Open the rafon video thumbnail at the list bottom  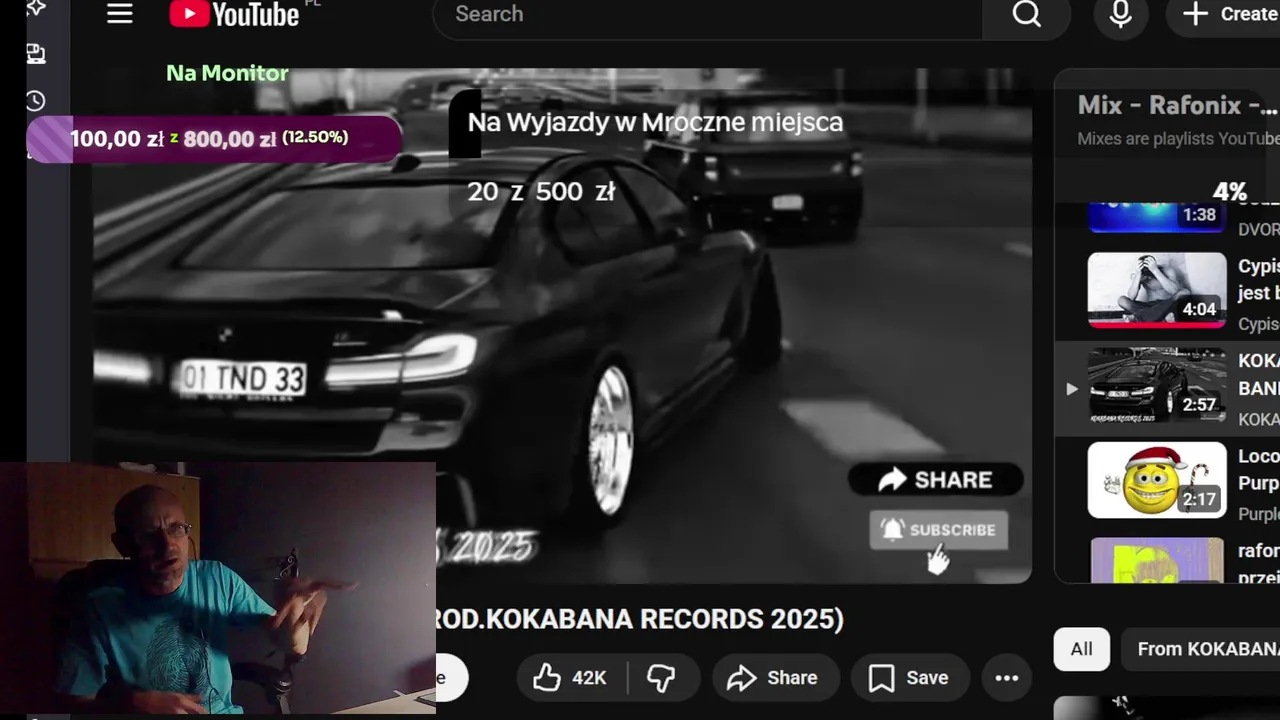click(1157, 560)
